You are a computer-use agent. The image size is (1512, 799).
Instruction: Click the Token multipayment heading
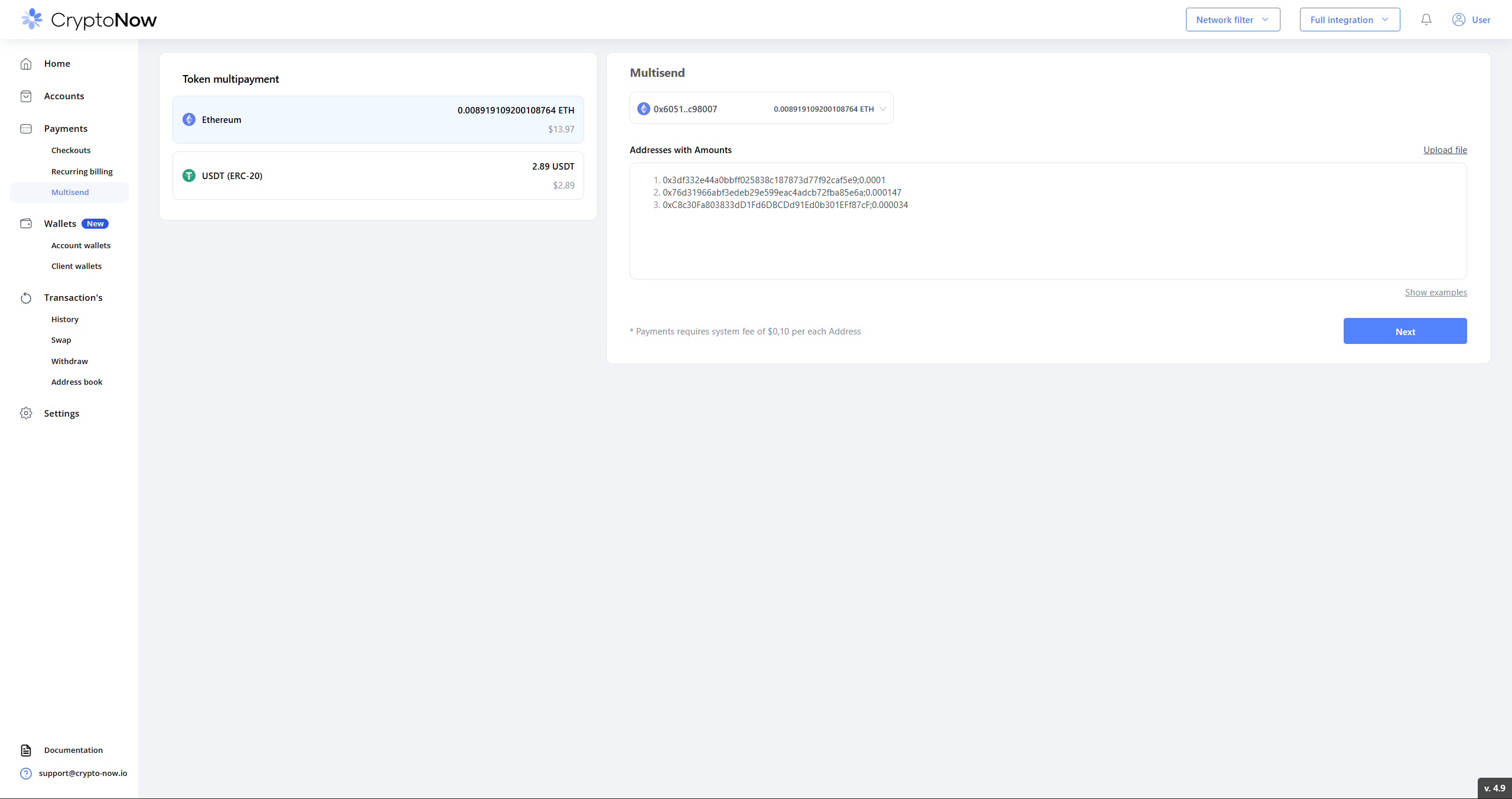[x=231, y=79]
